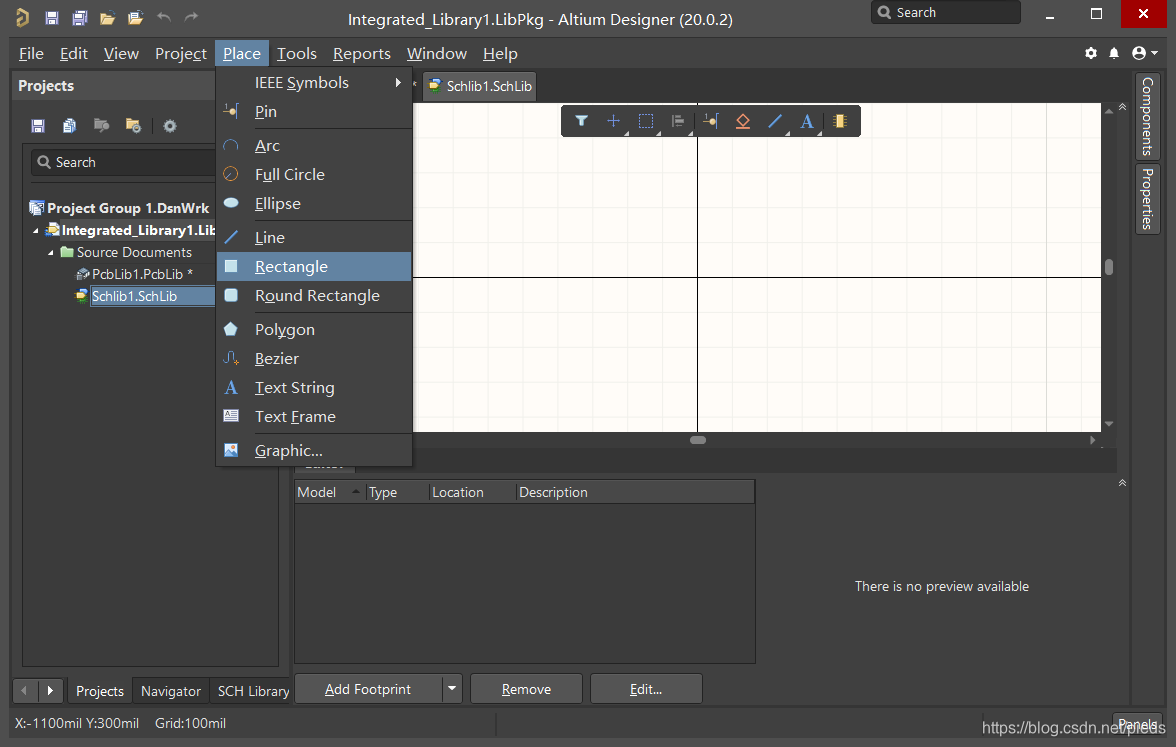Viewport: 1176px width, 747px height.
Task: Select the Place Pin tool in the floating toolbar
Action: point(710,121)
